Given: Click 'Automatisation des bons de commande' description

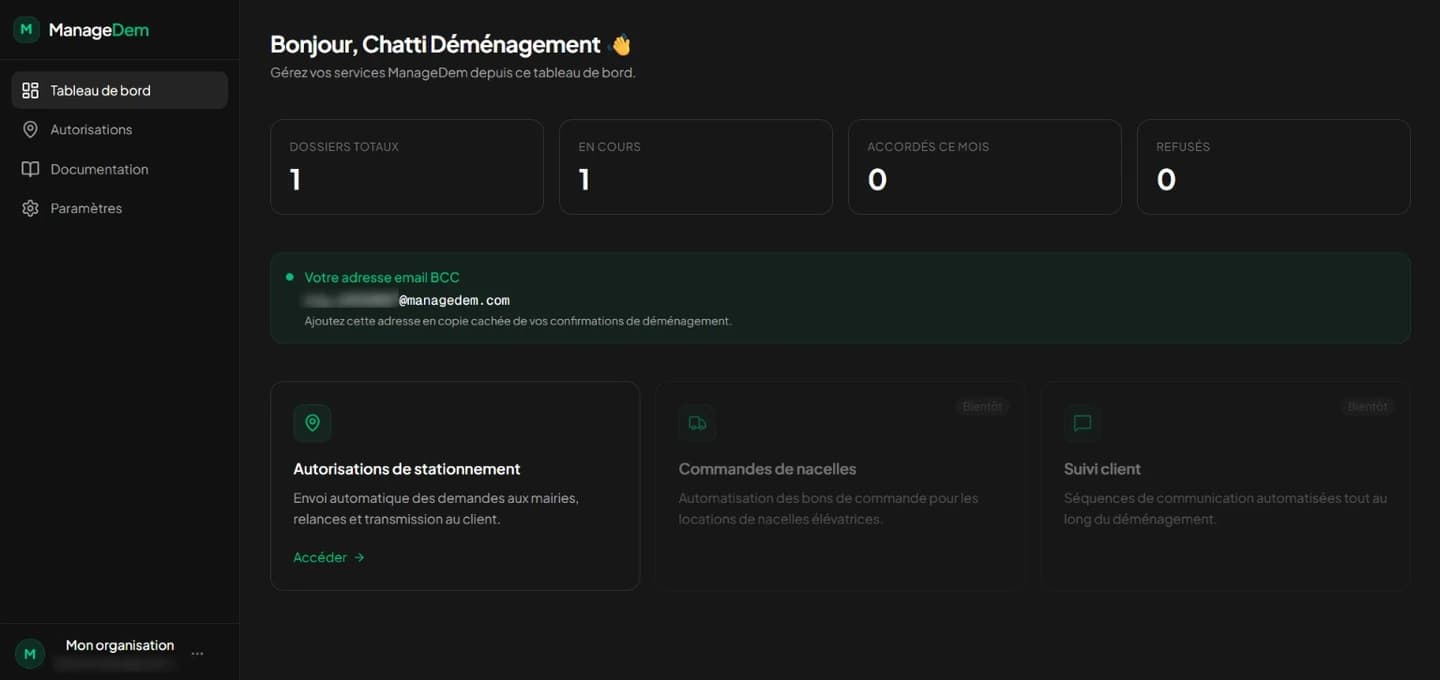Looking at the screenshot, I should 828,508.
